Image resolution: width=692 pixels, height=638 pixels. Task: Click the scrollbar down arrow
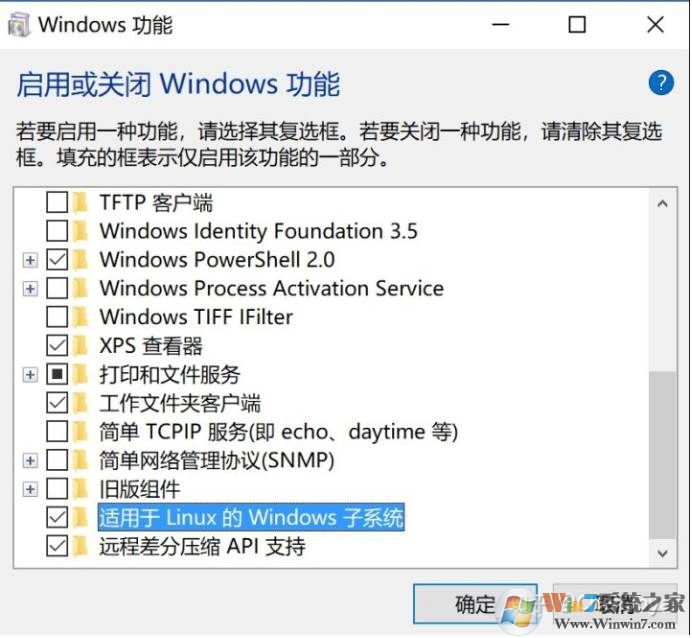(661, 551)
